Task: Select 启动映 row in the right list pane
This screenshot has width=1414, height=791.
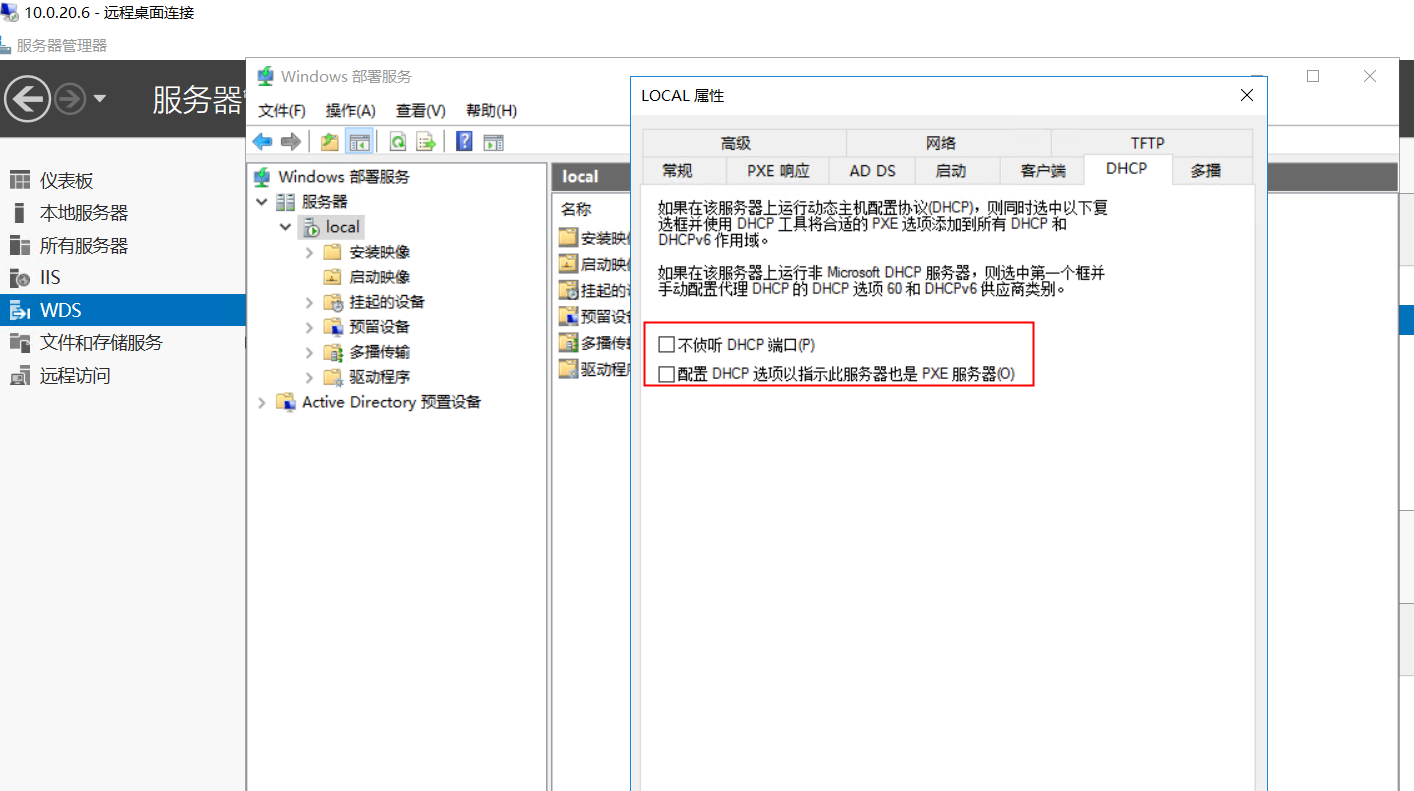Action: tap(594, 265)
